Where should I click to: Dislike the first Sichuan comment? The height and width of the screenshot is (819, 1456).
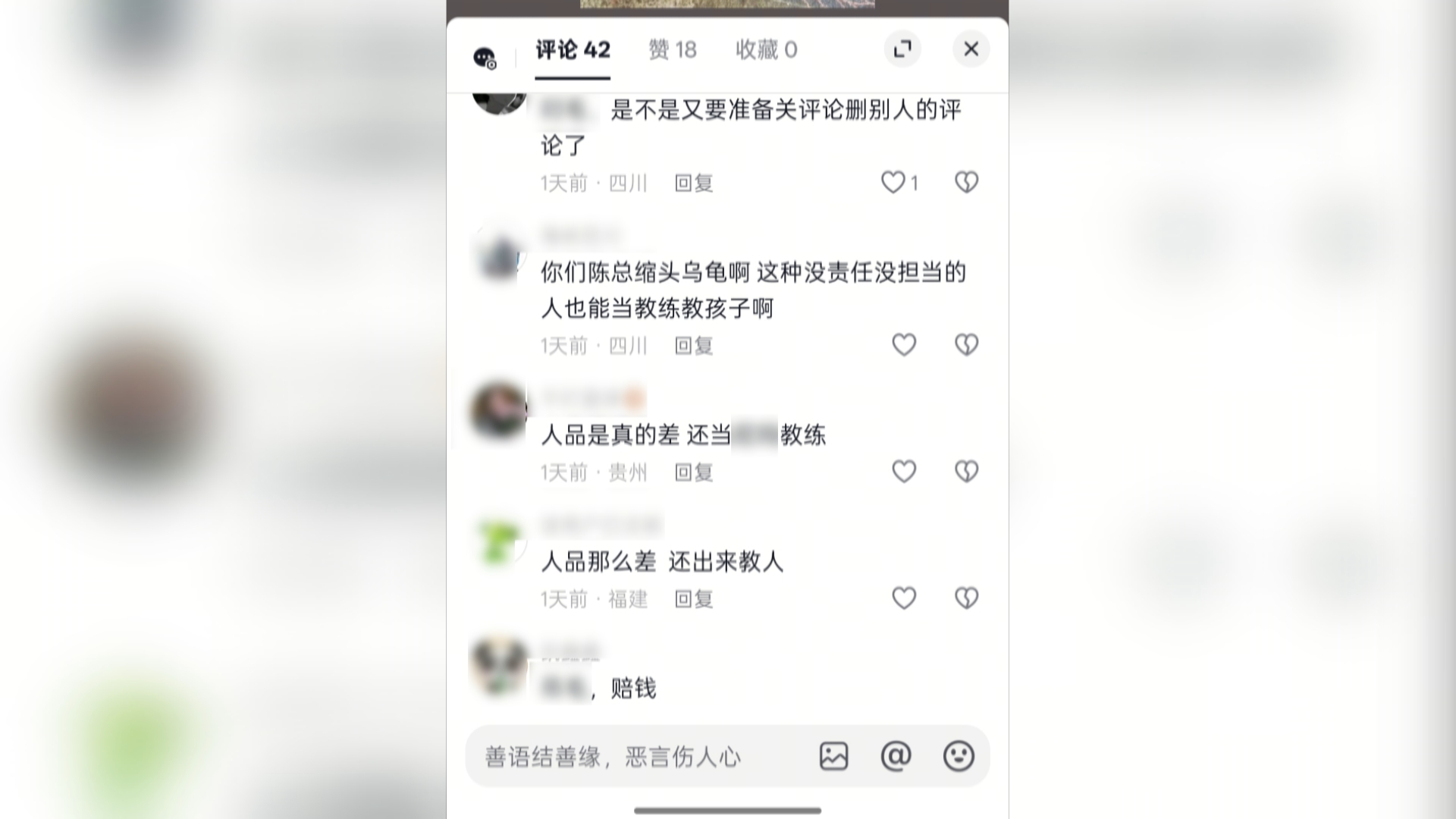966,182
